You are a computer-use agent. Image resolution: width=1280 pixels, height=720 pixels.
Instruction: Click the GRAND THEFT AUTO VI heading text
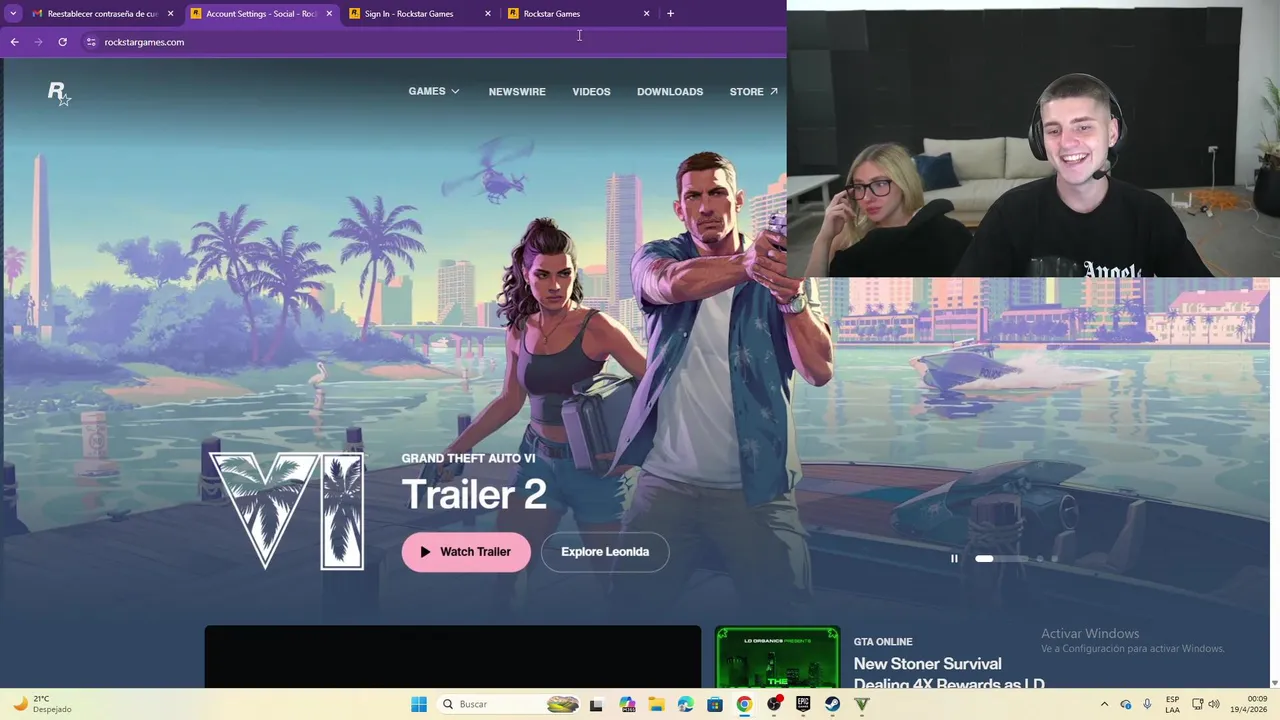[468, 458]
